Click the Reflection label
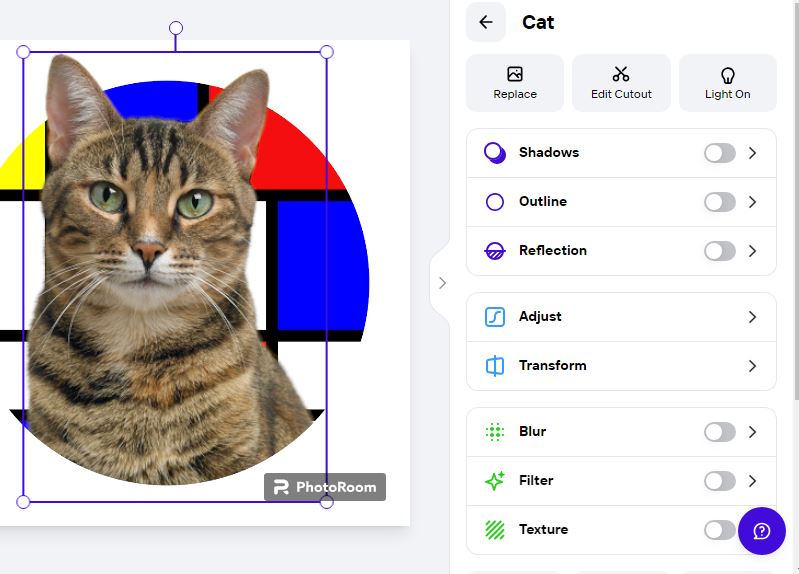The width and height of the screenshot is (799, 574). click(x=552, y=250)
